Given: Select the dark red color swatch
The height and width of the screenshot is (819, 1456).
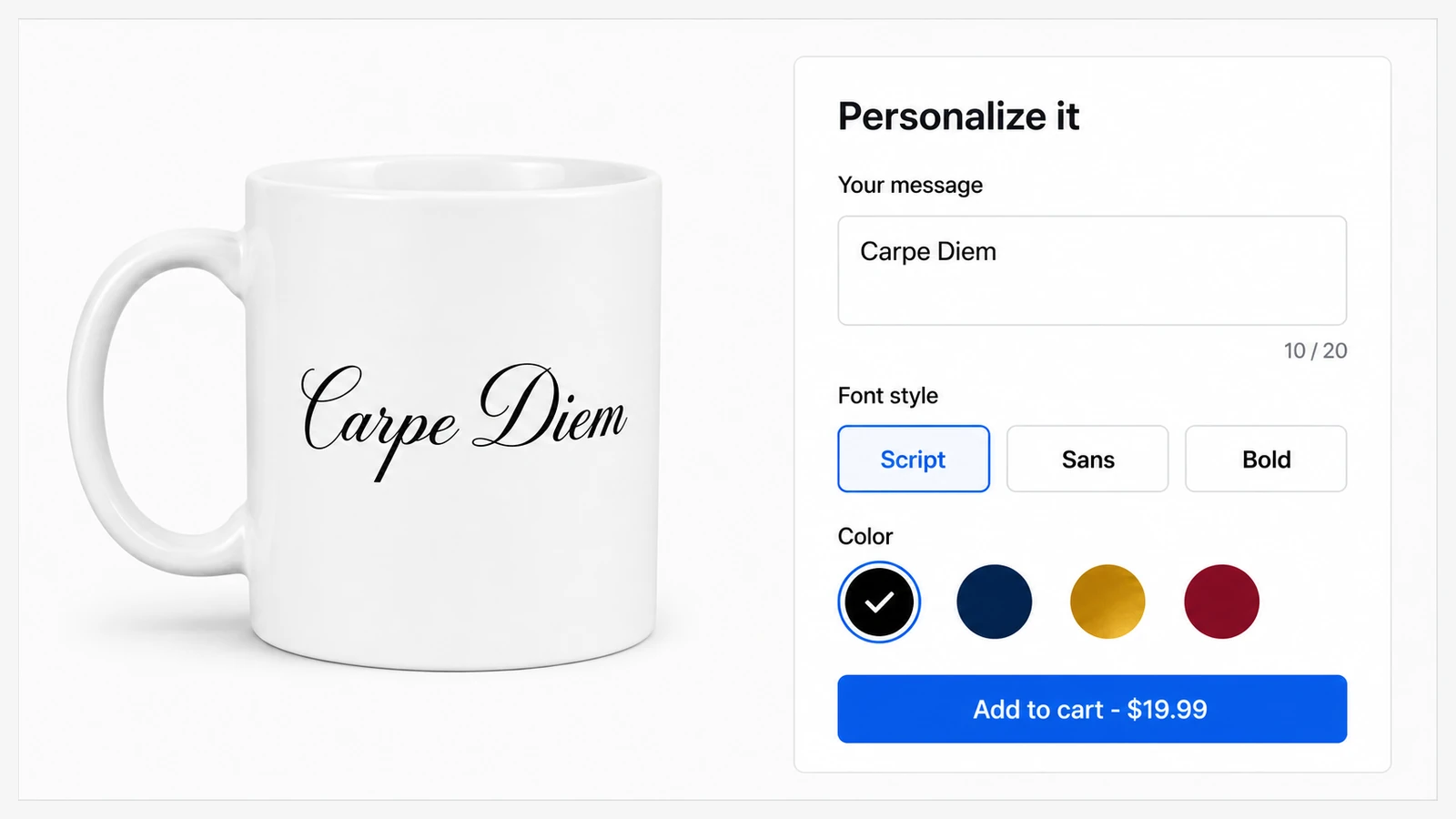Looking at the screenshot, I should pos(1221,602).
